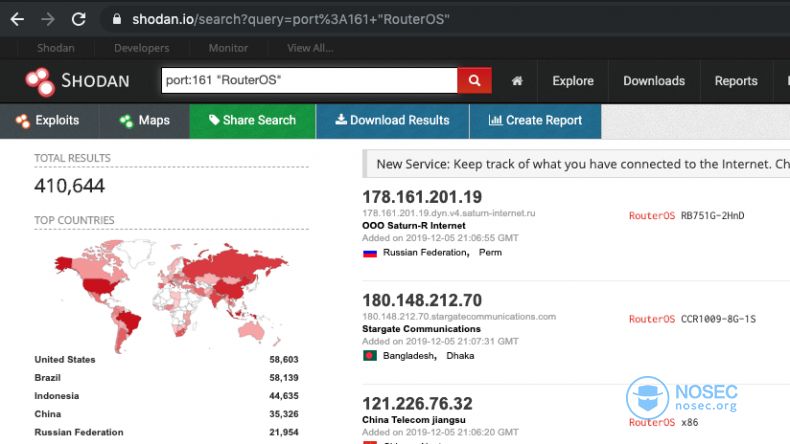Open the Developers top bar link
This screenshot has height=444, width=790.
point(142,48)
